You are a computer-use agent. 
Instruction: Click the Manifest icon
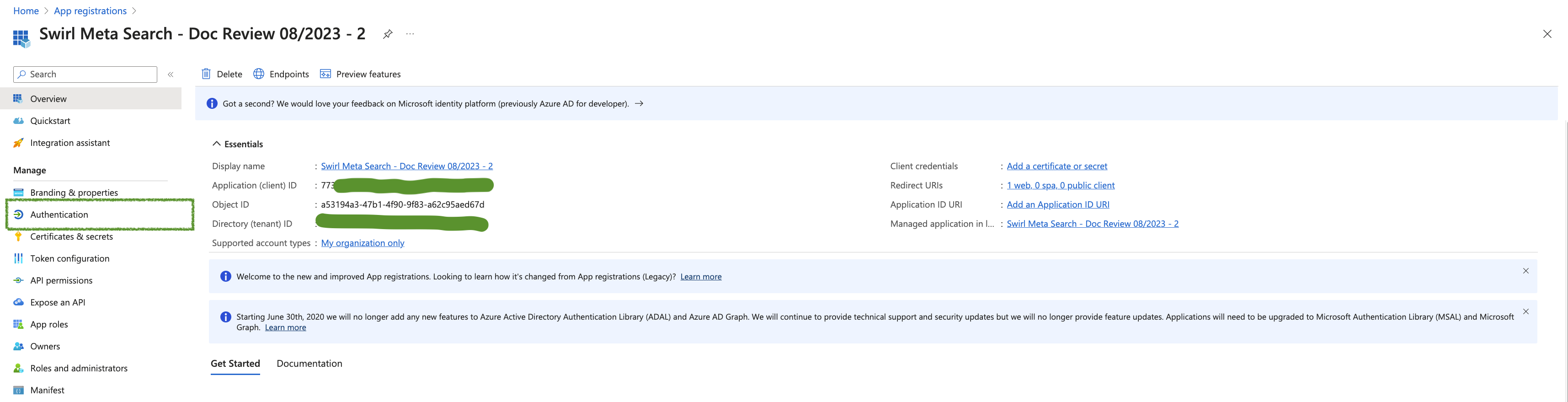tap(18, 390)
